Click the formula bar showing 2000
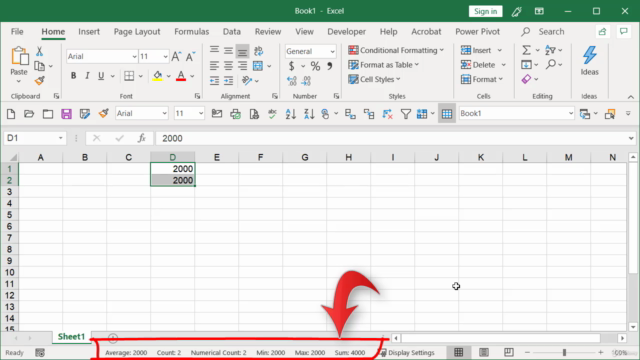 pos(392,138)
